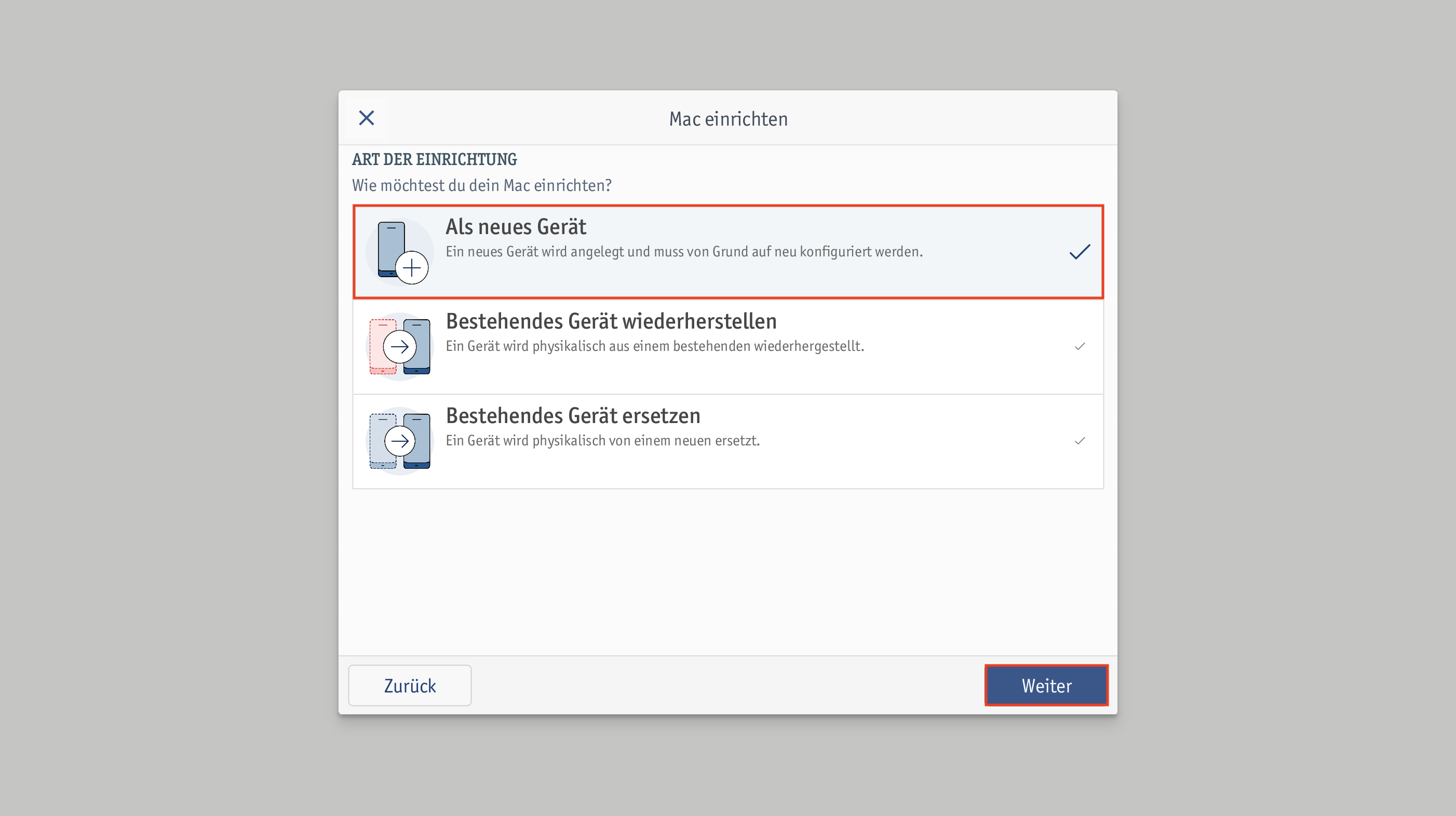Choose the Als neues Gerät title
This screenshot has height=816, width=1456.
pyautogui.click(x=516, y=227)
